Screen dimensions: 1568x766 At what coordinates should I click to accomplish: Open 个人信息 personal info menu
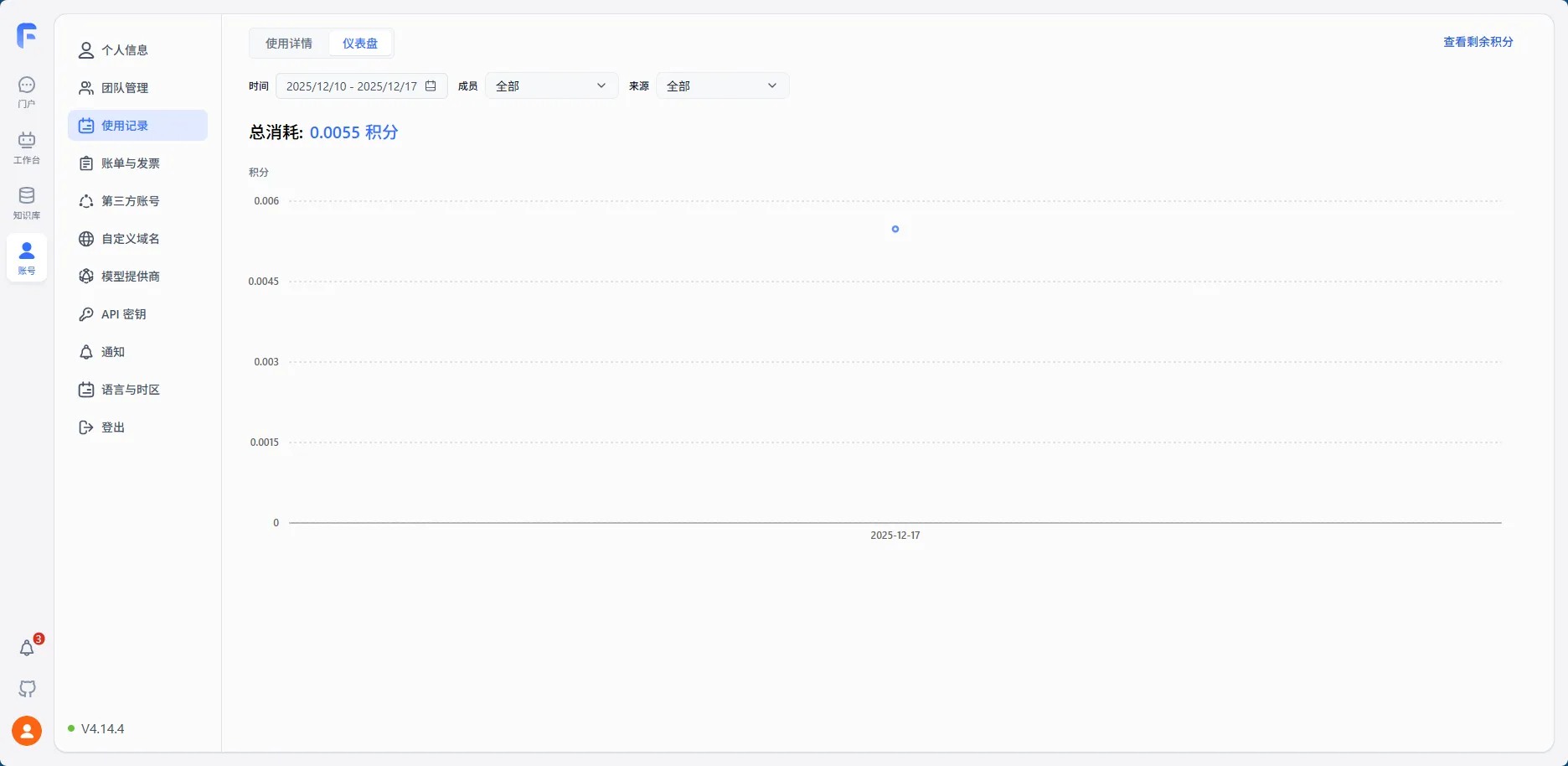click(x=125, y=50)
